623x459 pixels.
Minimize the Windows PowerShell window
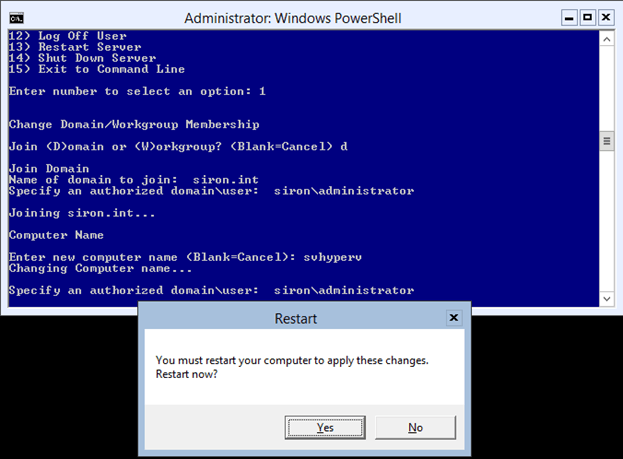click(x=569, y=17)
